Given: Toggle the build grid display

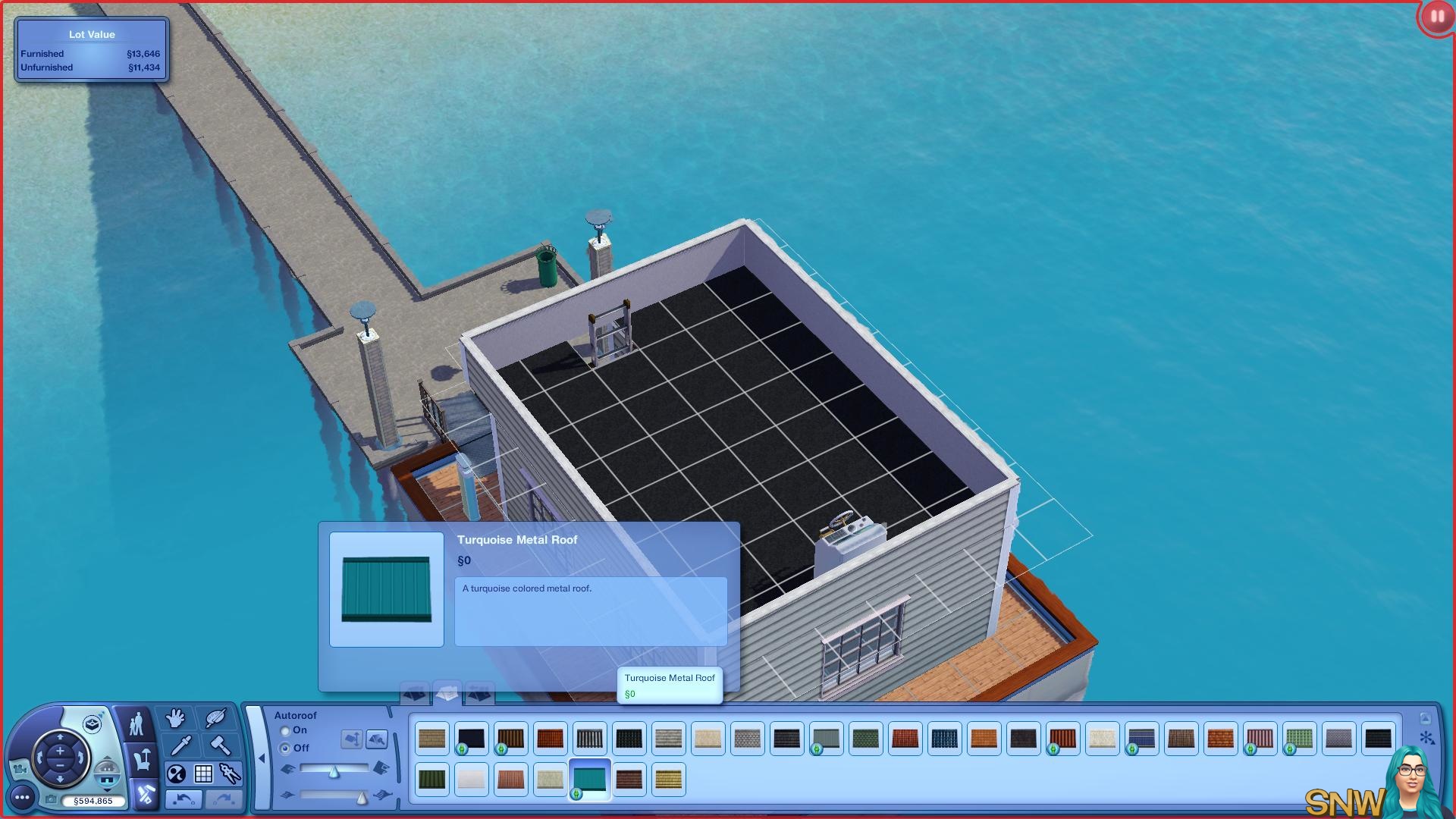Looking at the screenshot, I should click(x=203, y=773).
